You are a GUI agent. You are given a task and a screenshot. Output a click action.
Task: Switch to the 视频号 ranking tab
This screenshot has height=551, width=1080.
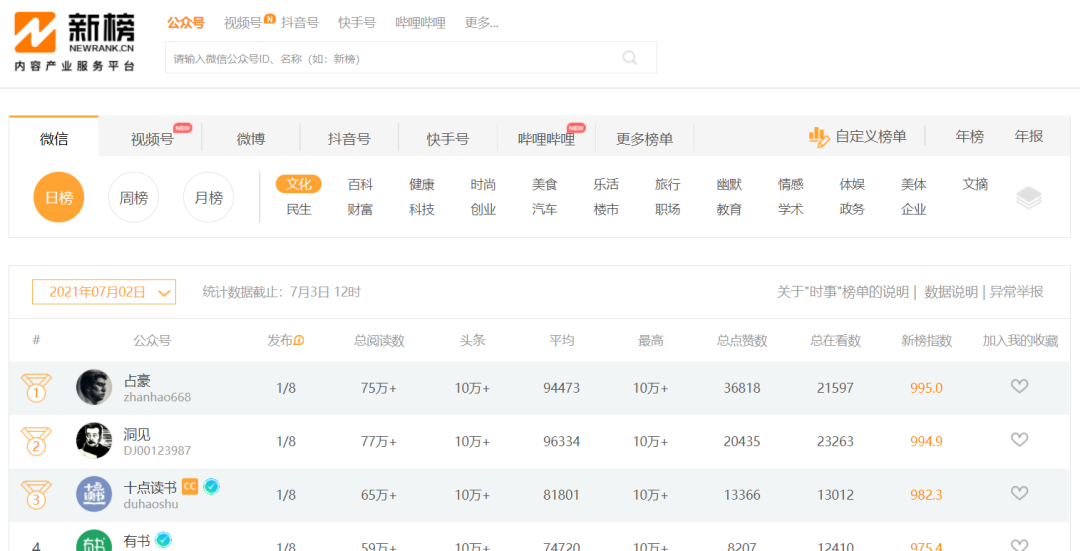[152, 139]
